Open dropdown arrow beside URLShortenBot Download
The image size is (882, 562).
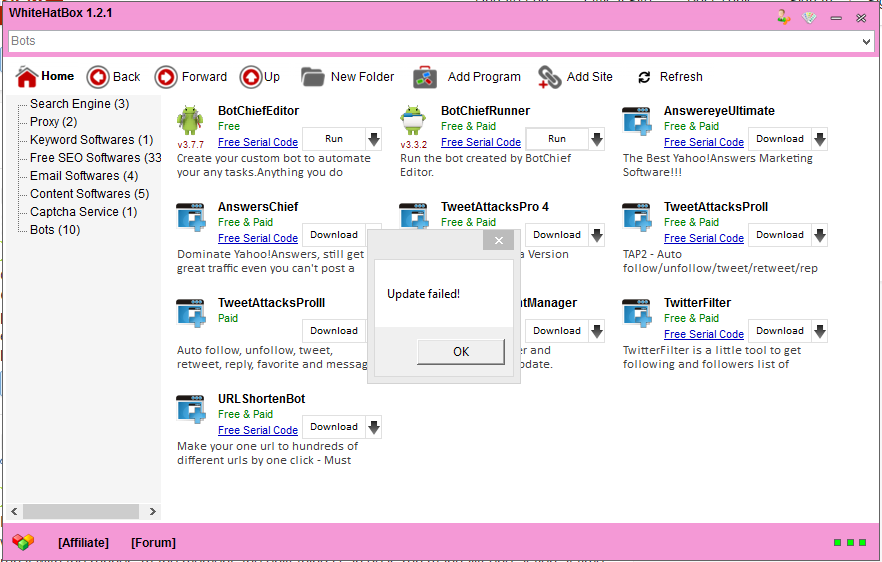point(374,427)
